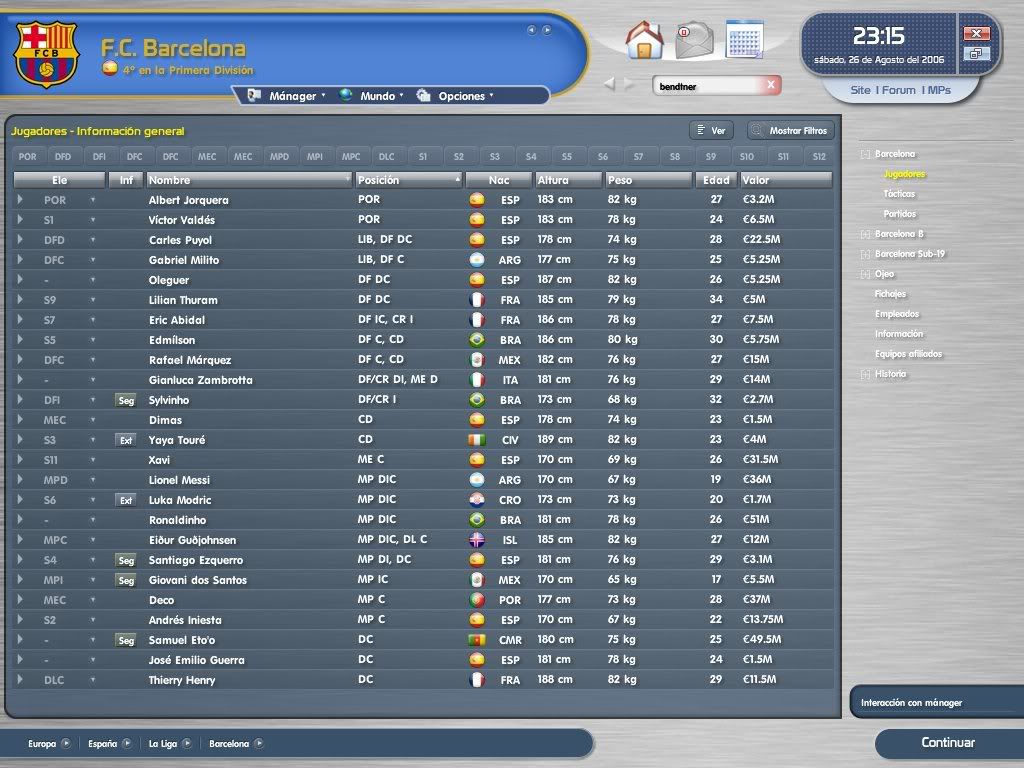The image size is (1024, 768).
Task: Select the S1 substitute tab
Action: pyautogui.click(x=423, y=157)
